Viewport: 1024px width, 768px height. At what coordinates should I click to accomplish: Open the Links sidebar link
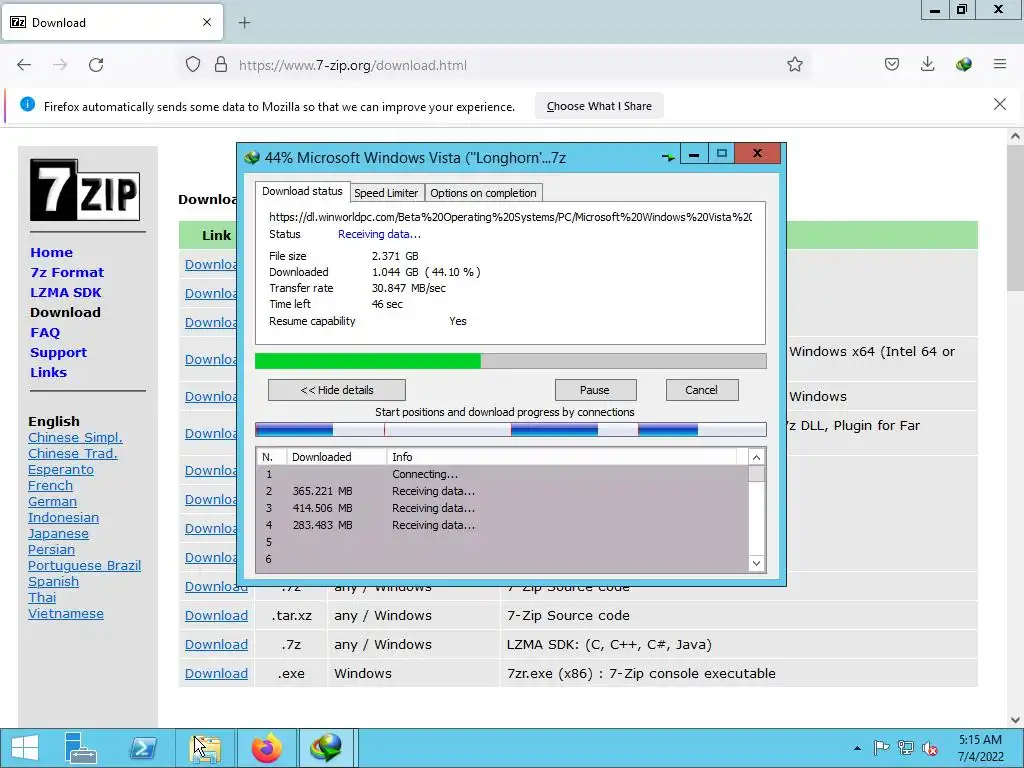(x=48, y=372)
